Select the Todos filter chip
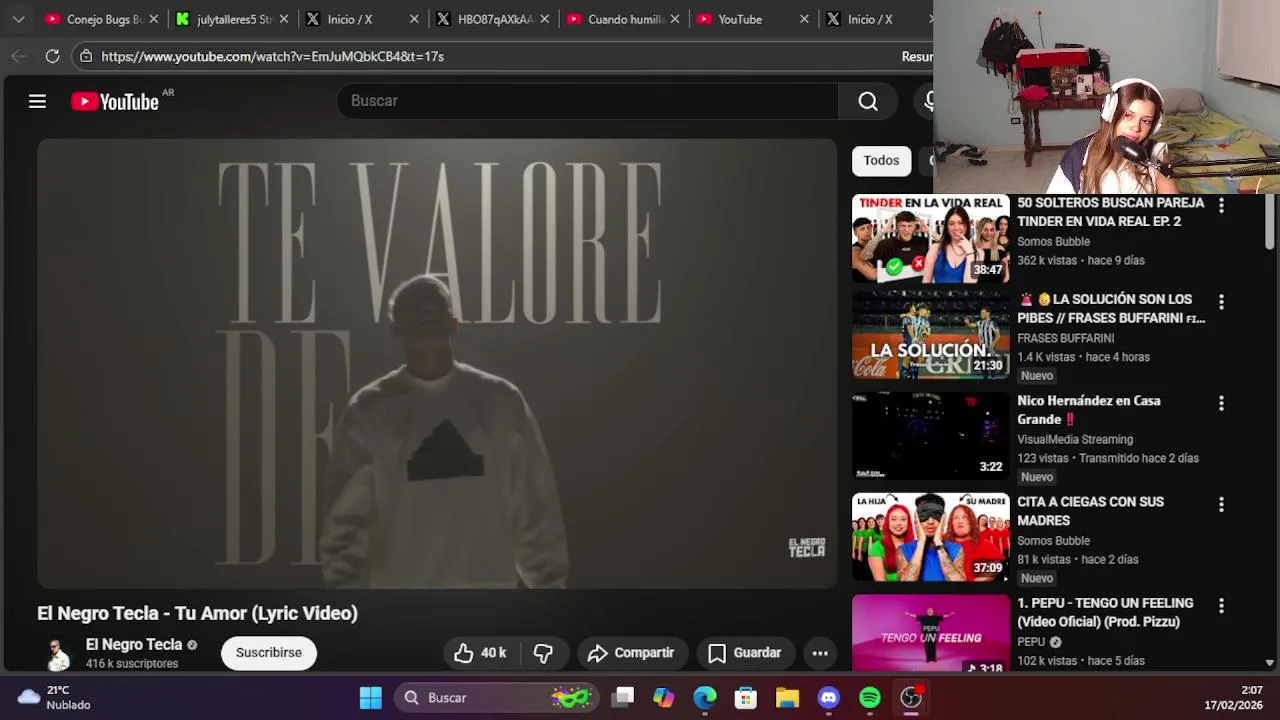Image resolution: width=1280 pixels, height=720 pixels. click(x=881, y=161)
